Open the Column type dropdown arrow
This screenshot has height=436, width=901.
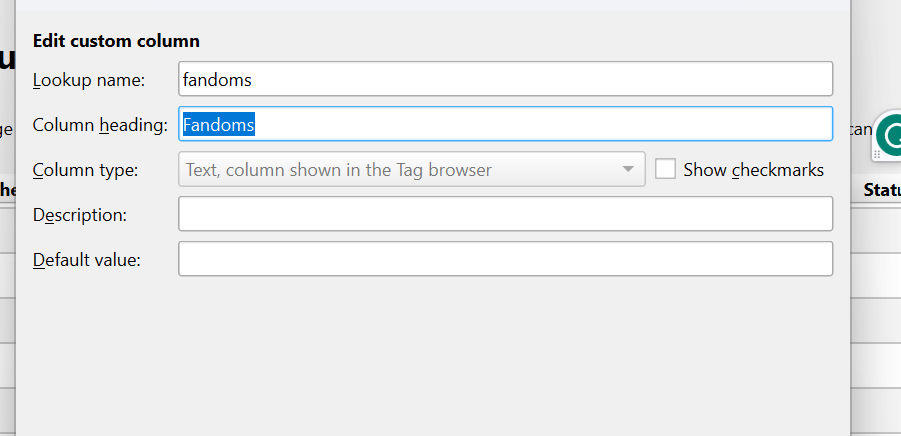tap(628, 169)
